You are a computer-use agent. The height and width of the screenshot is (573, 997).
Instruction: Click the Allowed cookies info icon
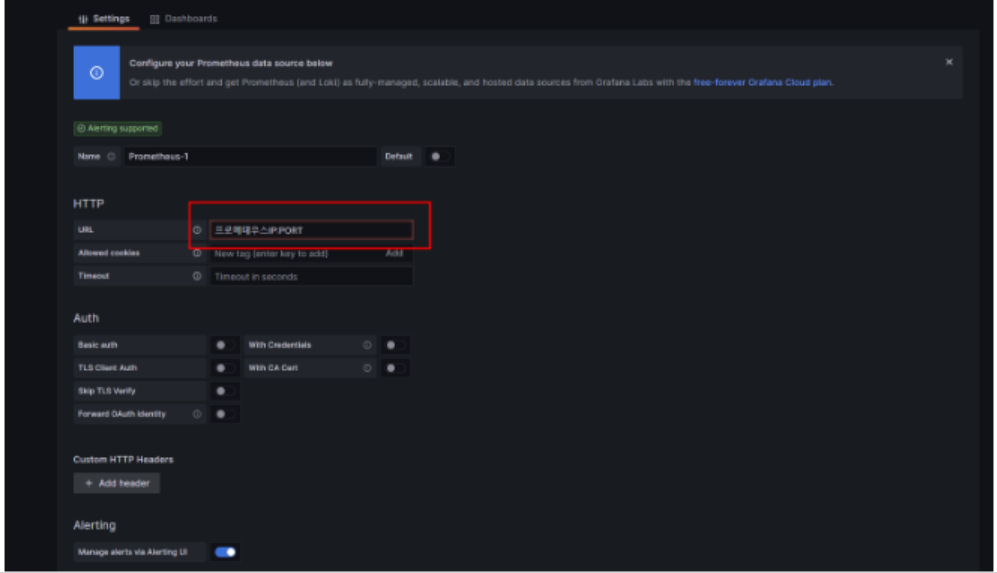[x=197, y=253]
